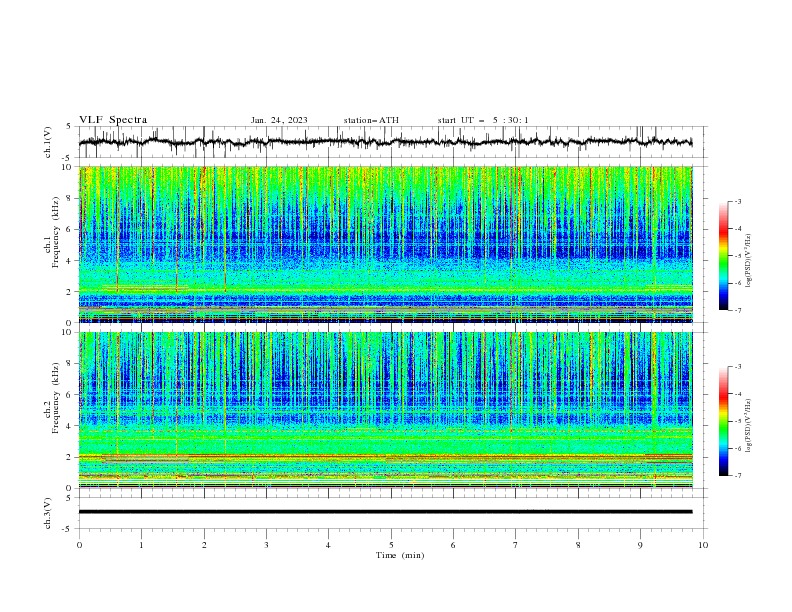Click the "5" tick on the time axis
The image size is (792, 612).
(391, 545)
